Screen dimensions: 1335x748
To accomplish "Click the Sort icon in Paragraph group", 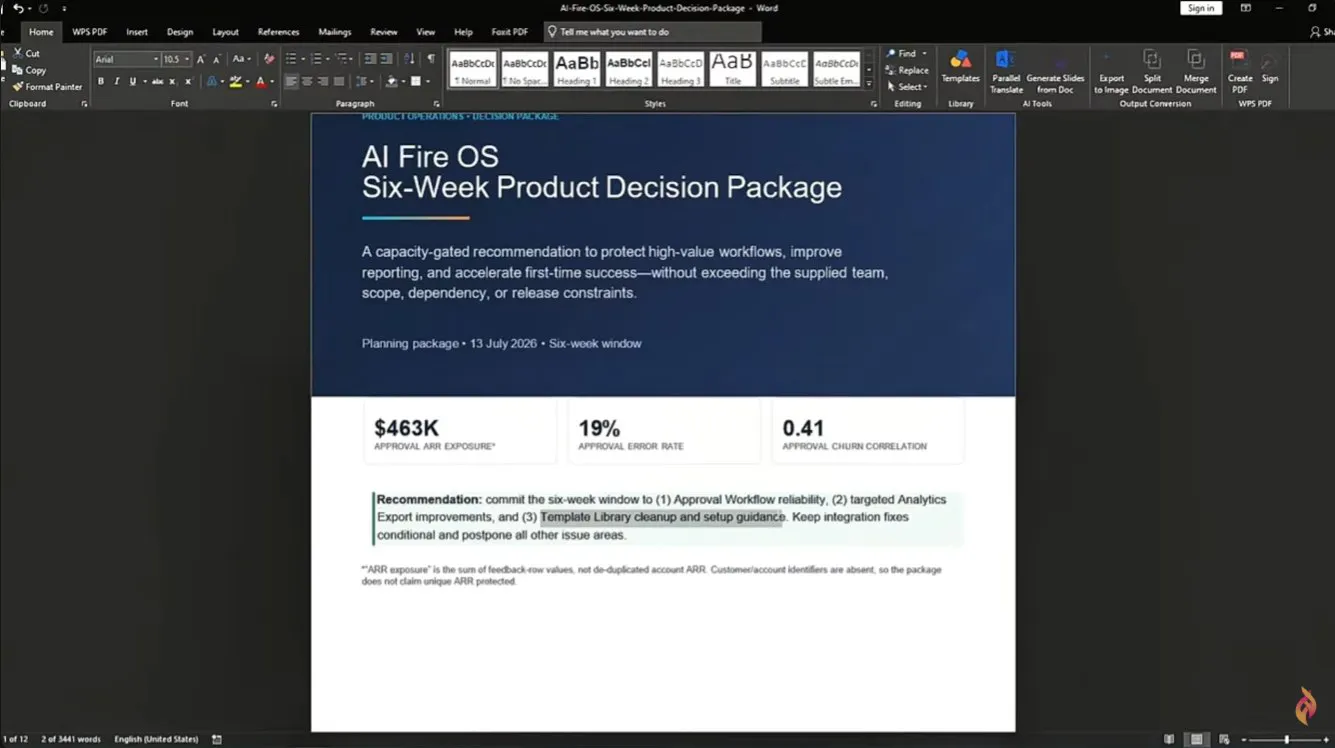I will (x=409, y=59).
